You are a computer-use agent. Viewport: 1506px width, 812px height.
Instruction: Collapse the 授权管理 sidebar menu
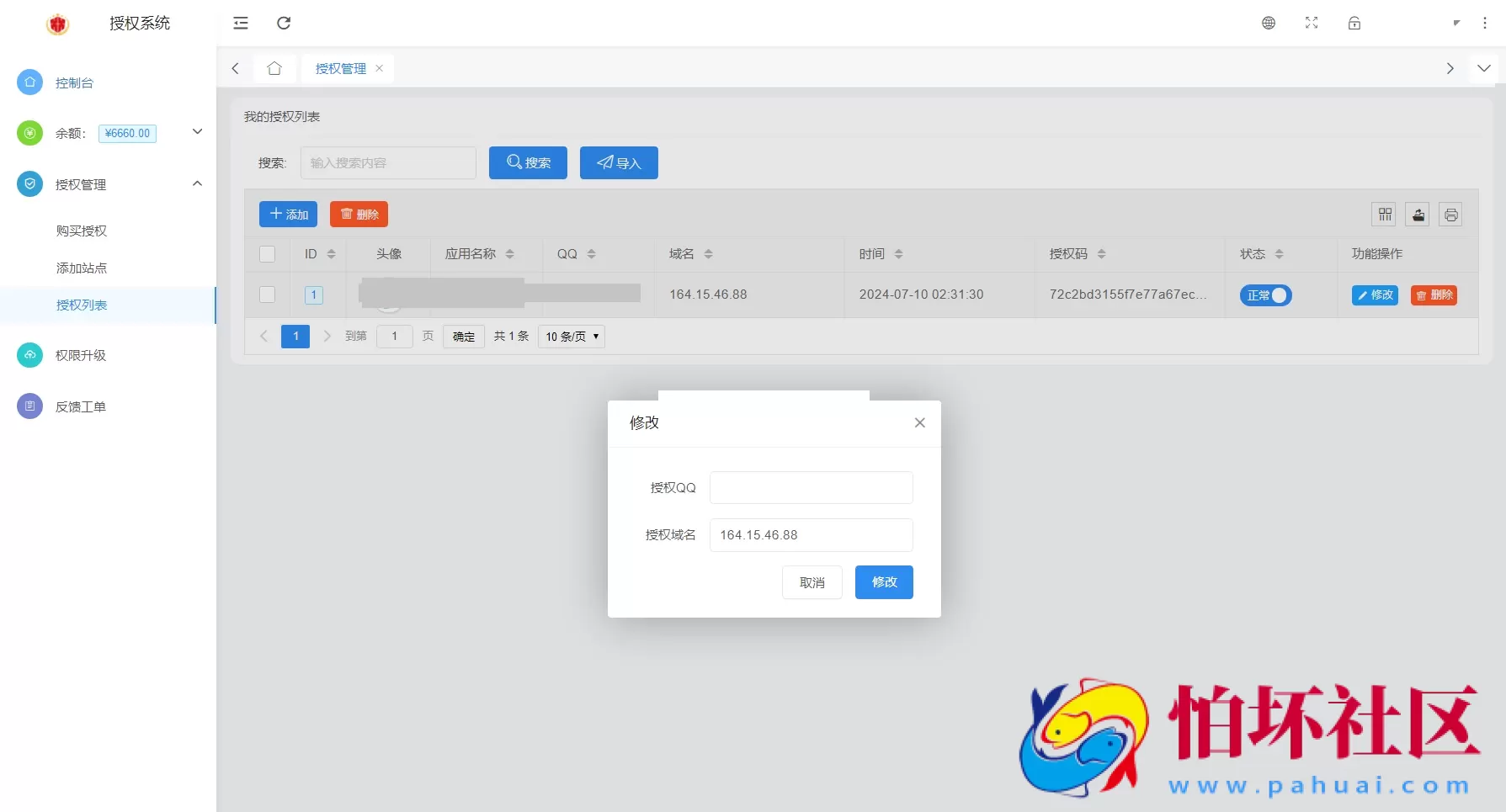[197, 183]
